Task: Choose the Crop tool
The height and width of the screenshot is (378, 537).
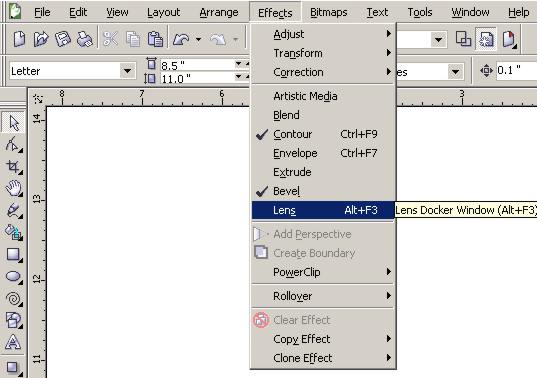Action: click(x=13, y=166)
